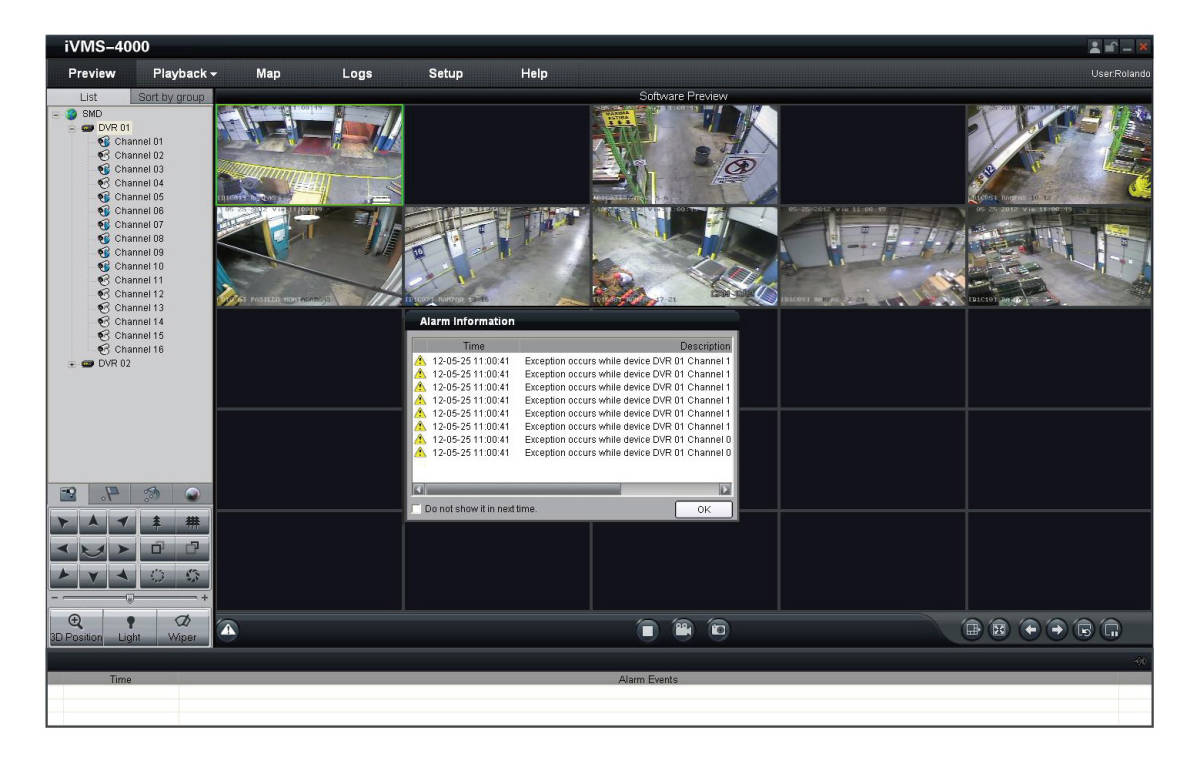Click Time column header in alarm dialog
1200x764 pixels.
click(x=473, y=346)
